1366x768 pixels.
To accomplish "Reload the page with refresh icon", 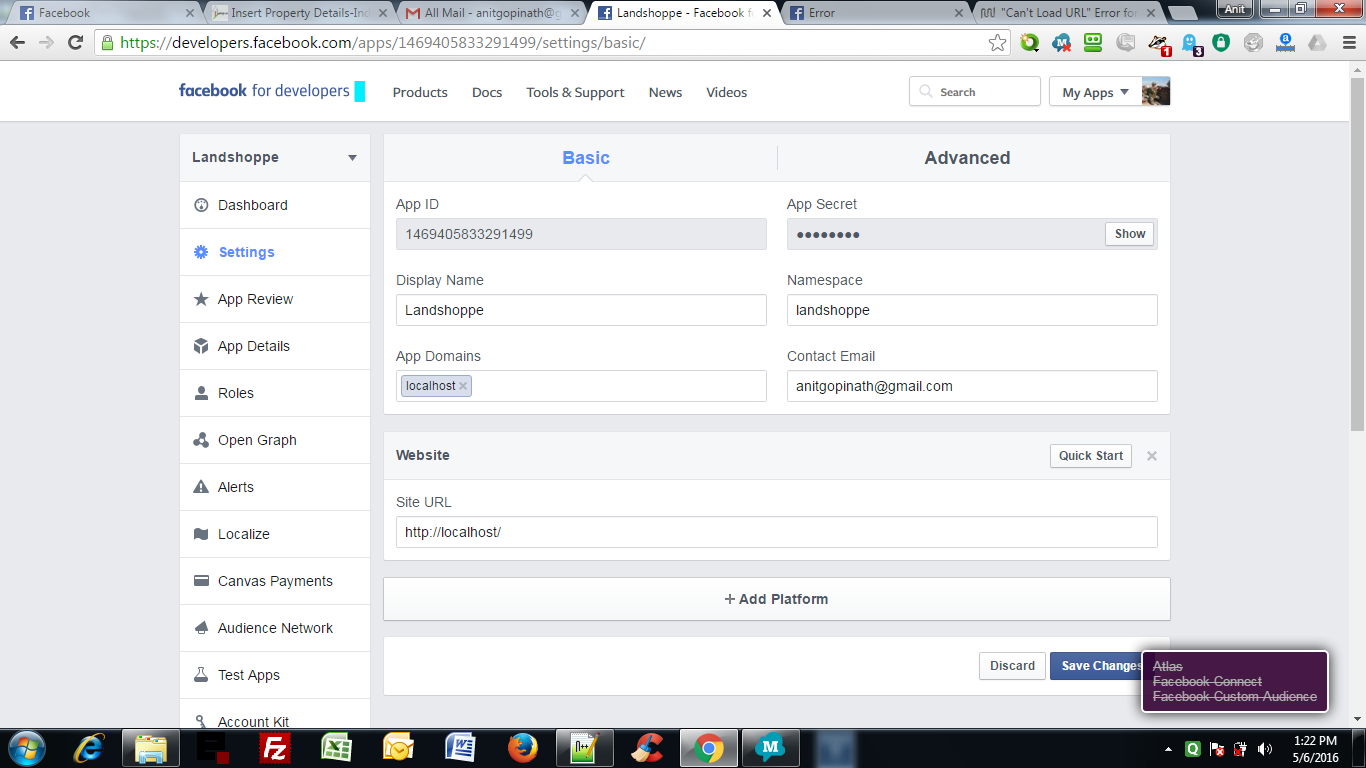I will coord(75,43).
